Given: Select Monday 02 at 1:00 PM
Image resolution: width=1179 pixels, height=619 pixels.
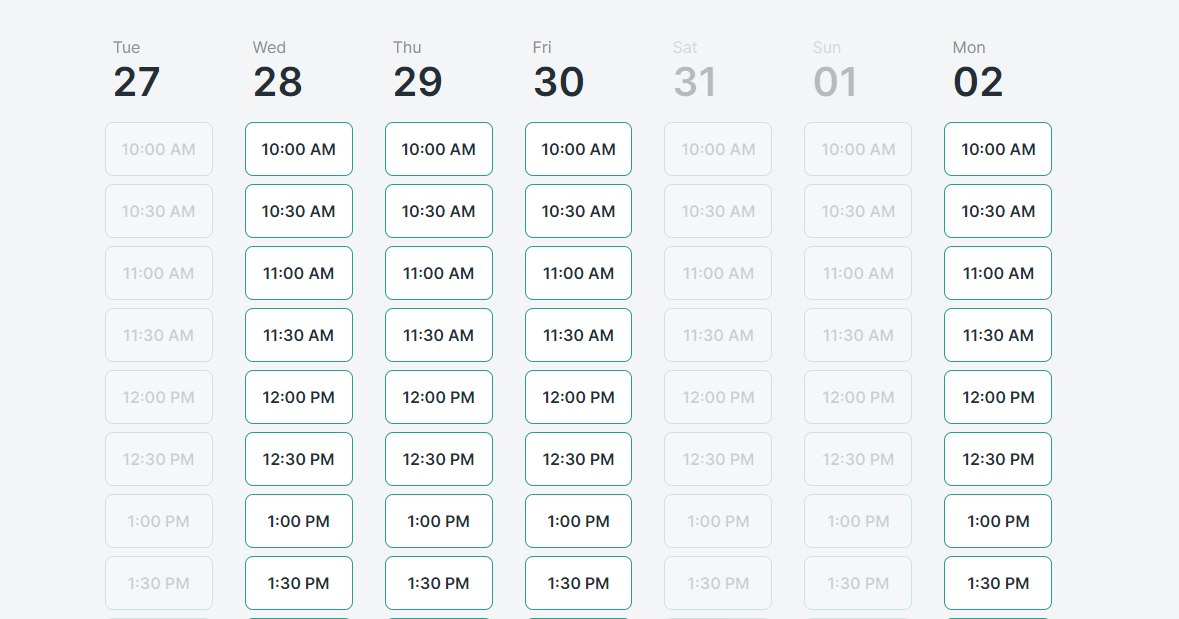Looking at the screenshot, I should tap(998, 521).
